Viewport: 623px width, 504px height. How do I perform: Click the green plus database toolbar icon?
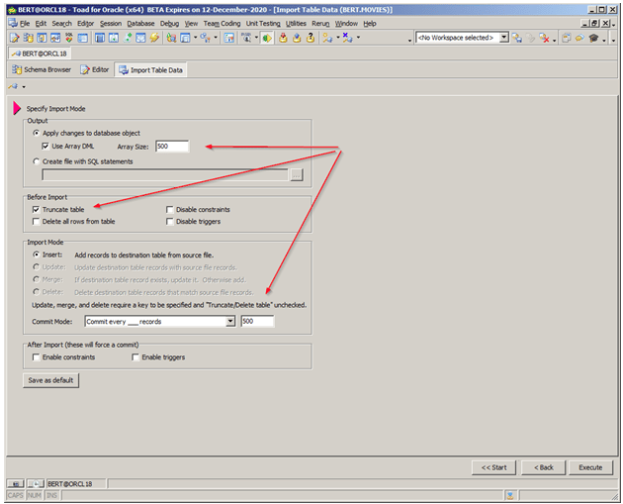[128, 38]
